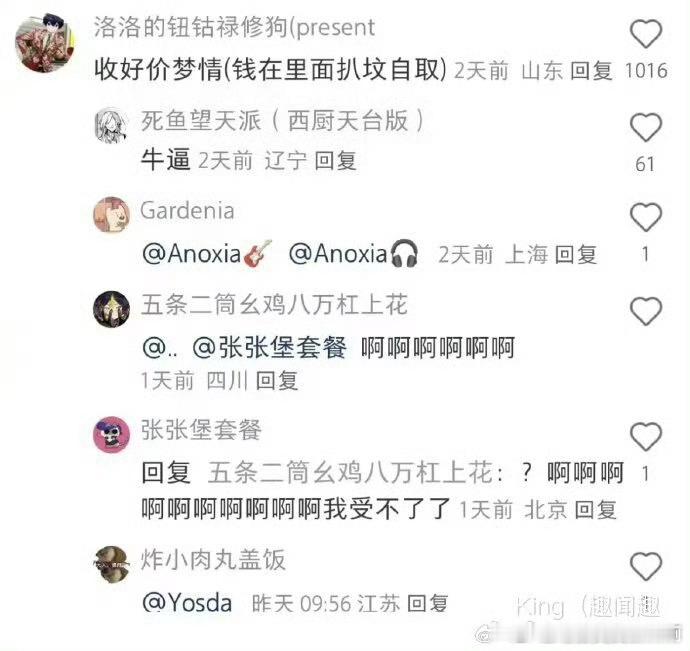Image resolution: width=690 pixels, height=651 pixels.
Task: Like 五条二筒幺鸡八万杠上花's comment
Action: 646,311
